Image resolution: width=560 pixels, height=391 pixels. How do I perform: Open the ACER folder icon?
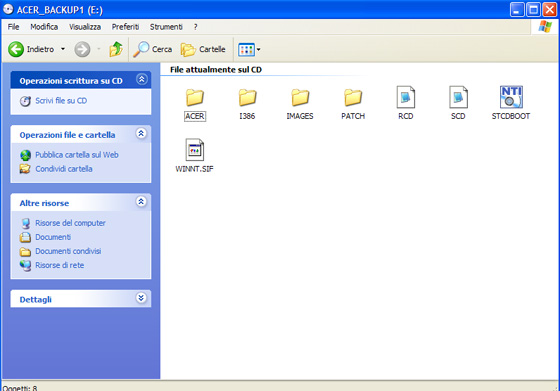[x=195, y=97]
